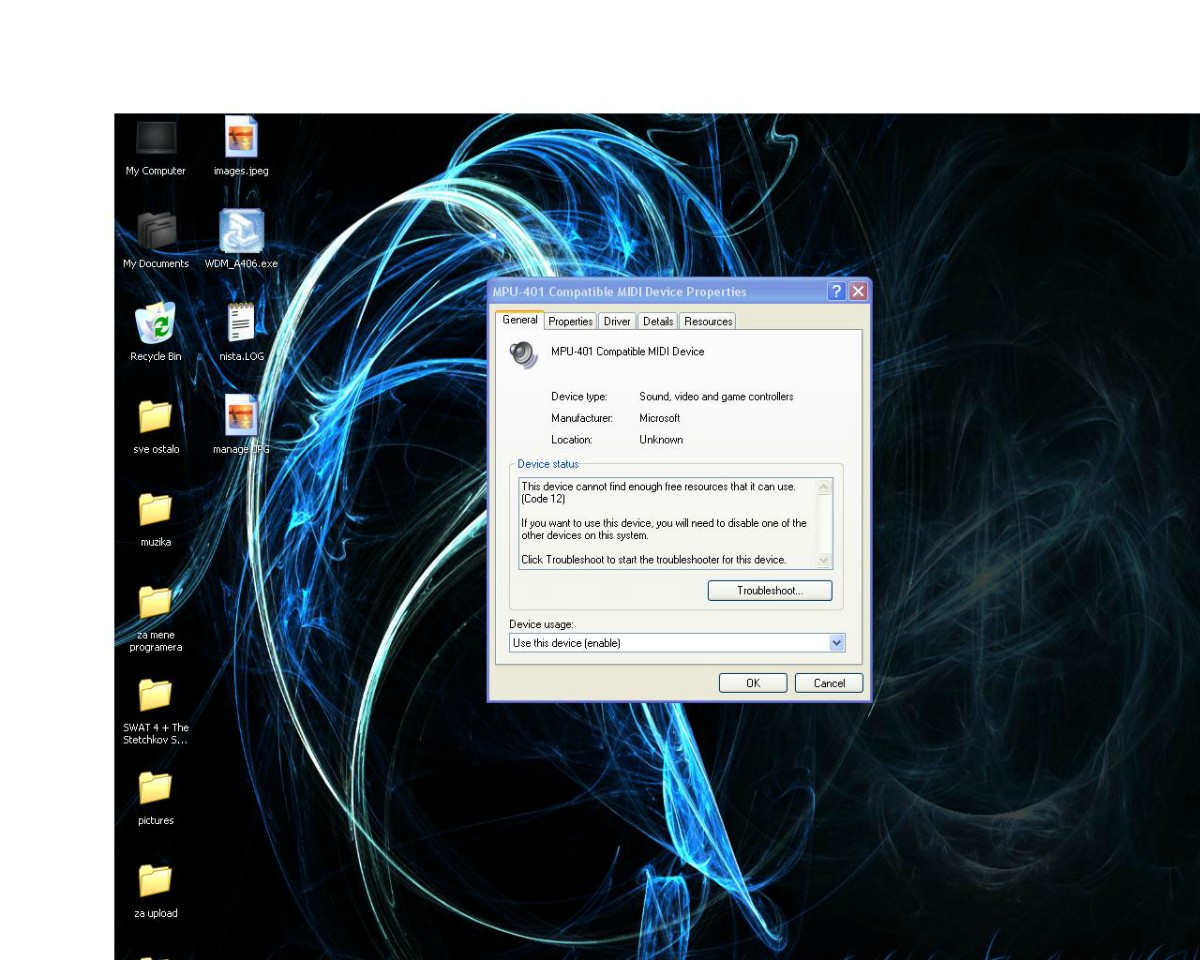Click the question mark help button
1200x960 pixels.
[837, 292]
